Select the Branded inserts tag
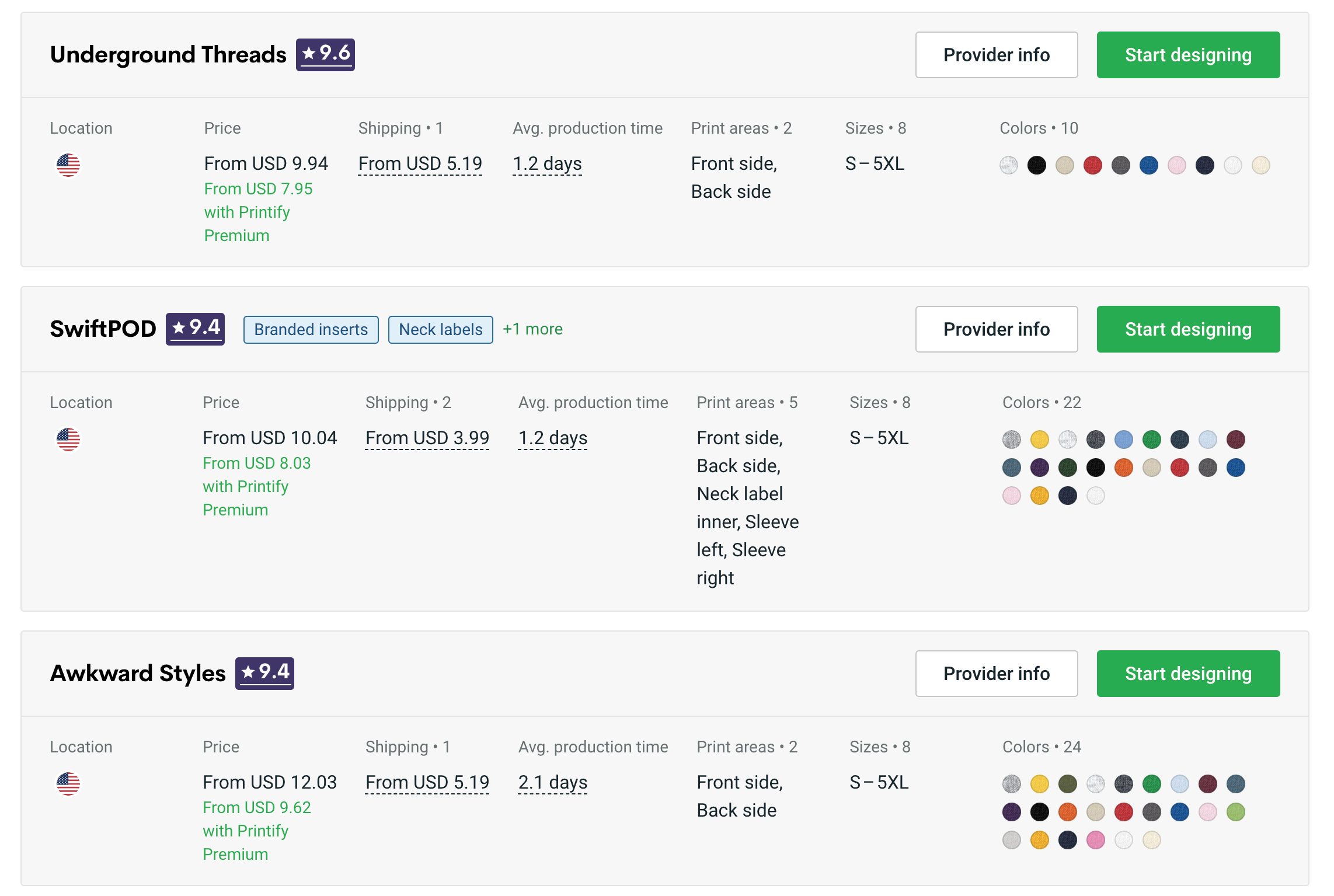The image size is (1334, 896). tap(311, 330)
